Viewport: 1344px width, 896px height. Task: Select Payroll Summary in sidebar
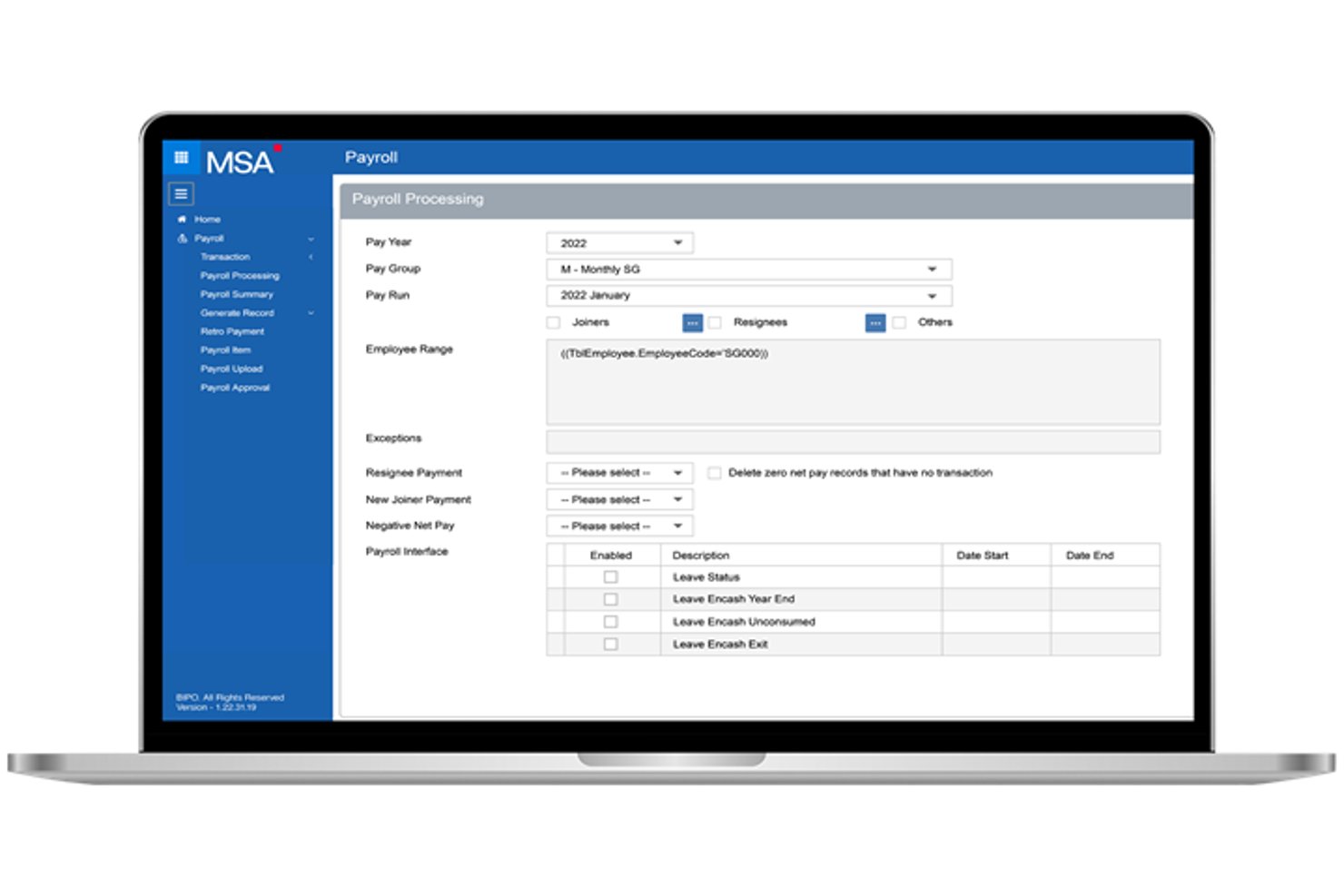point(236,294)
